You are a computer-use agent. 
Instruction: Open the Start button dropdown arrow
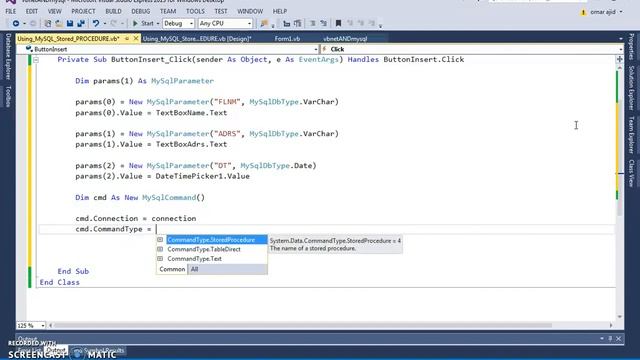tap(158, 24)
